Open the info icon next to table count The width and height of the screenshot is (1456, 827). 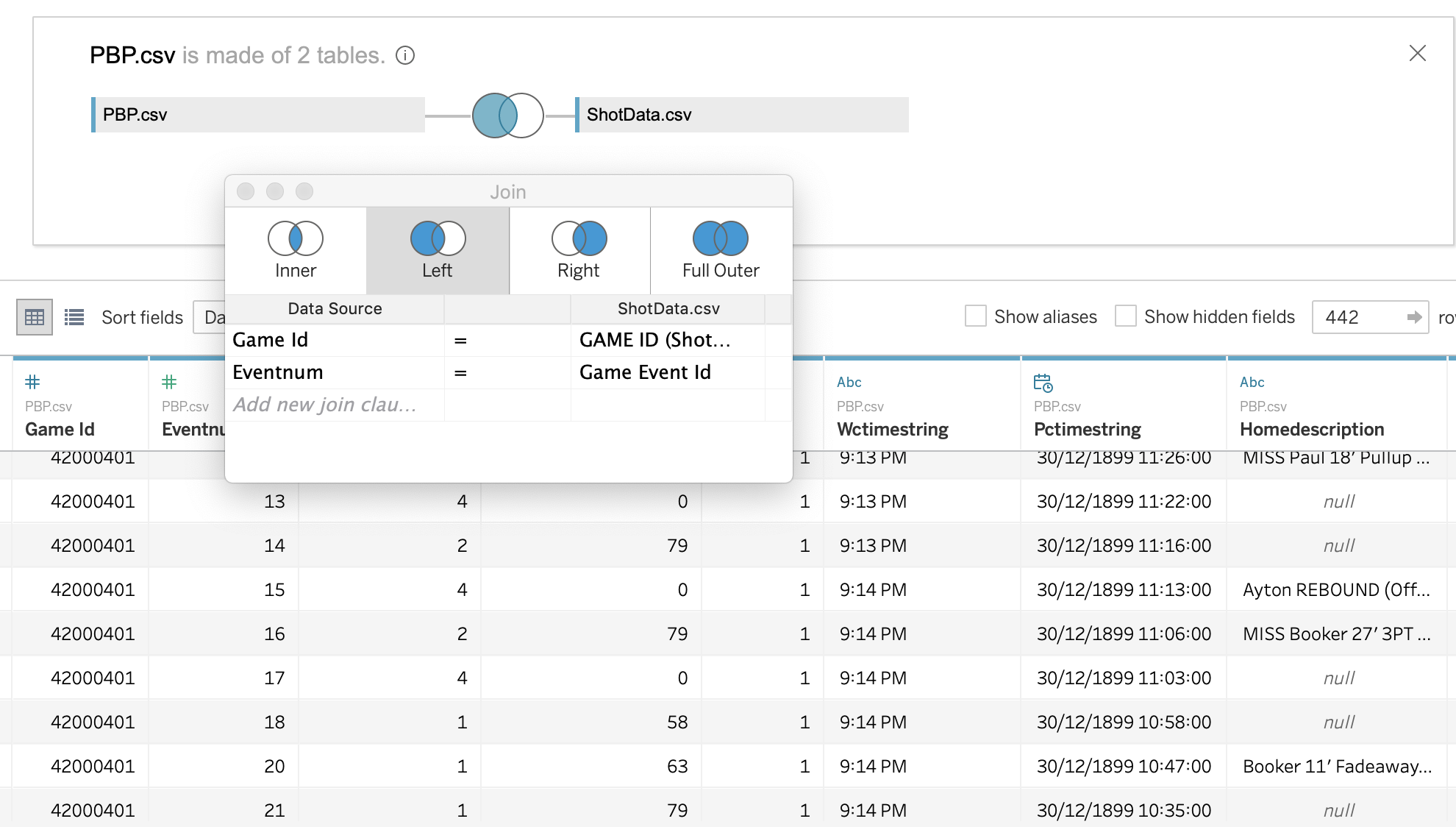pyautogui.click(x=405, y=55)
